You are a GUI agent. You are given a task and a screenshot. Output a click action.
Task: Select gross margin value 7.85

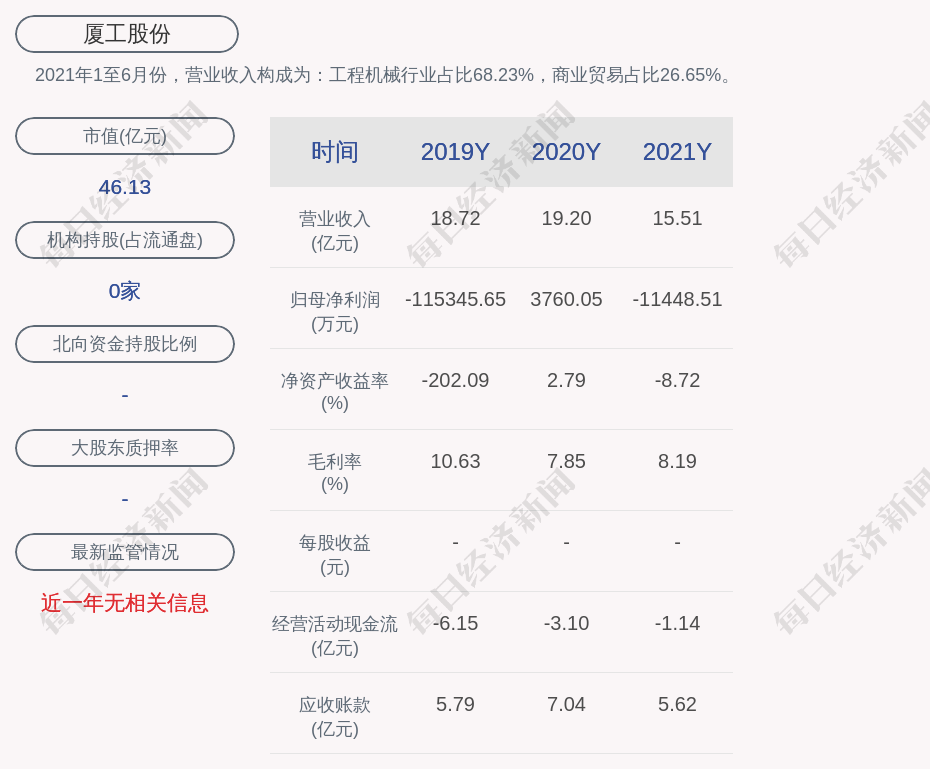pos(566,461)
